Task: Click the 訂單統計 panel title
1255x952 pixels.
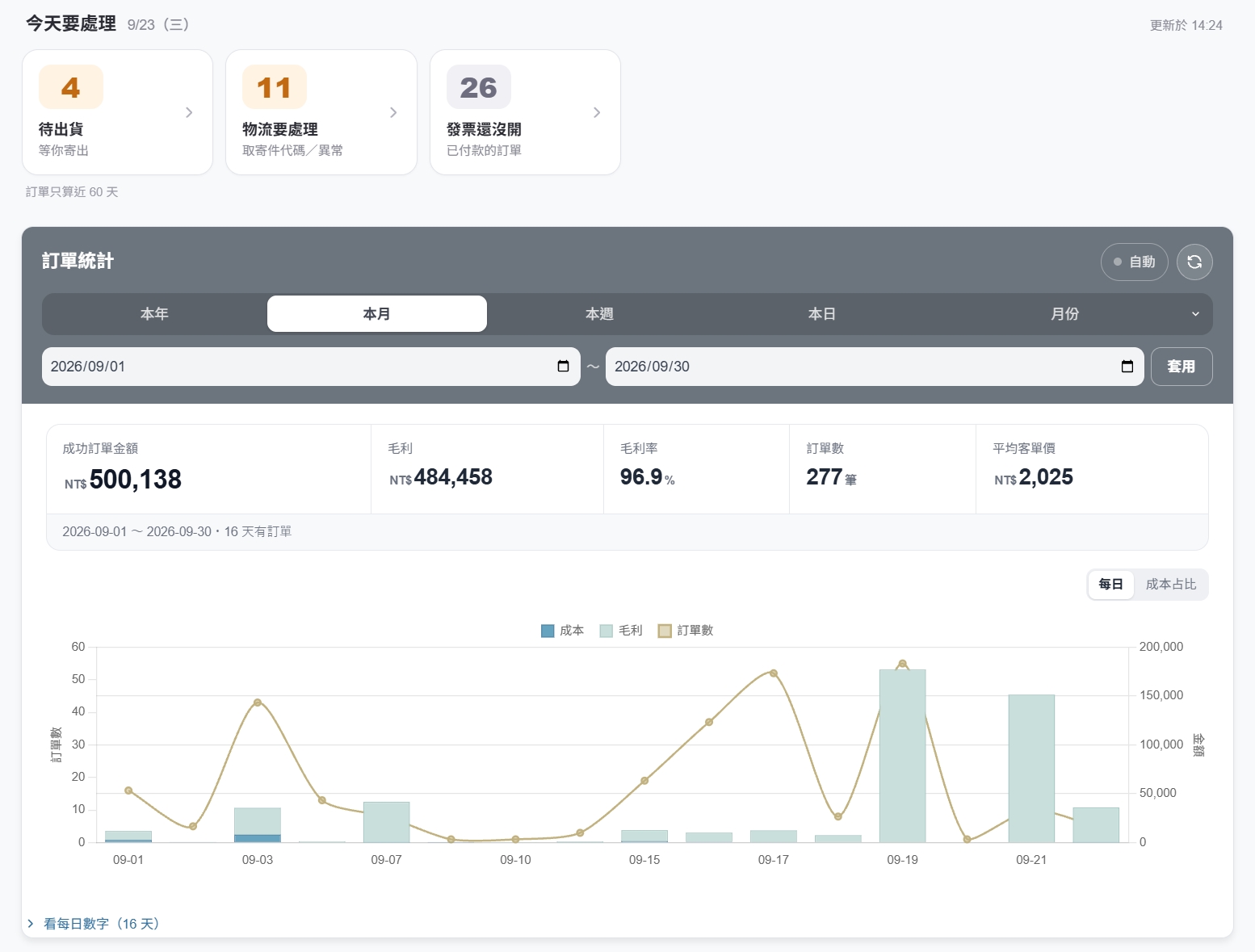Action: pyautogui.click(x=78, y=261)
